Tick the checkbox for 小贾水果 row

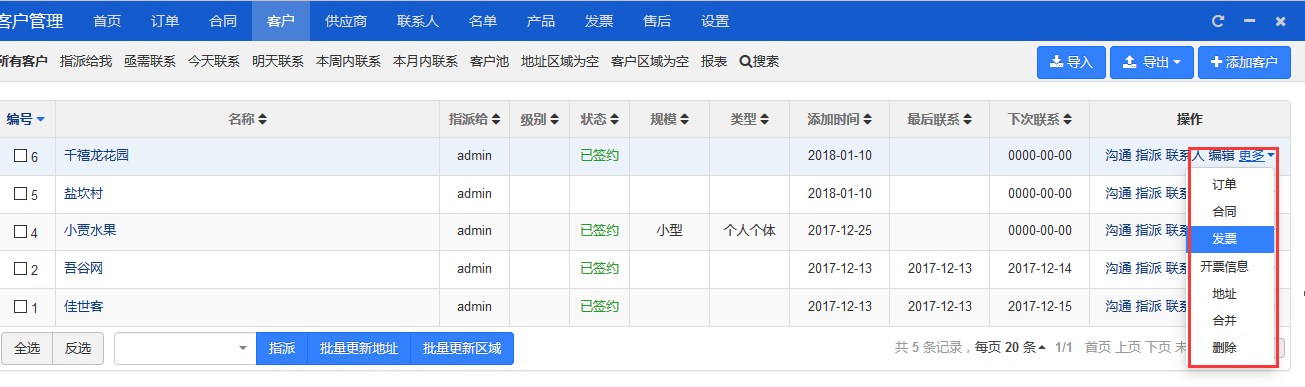[20, 231]
